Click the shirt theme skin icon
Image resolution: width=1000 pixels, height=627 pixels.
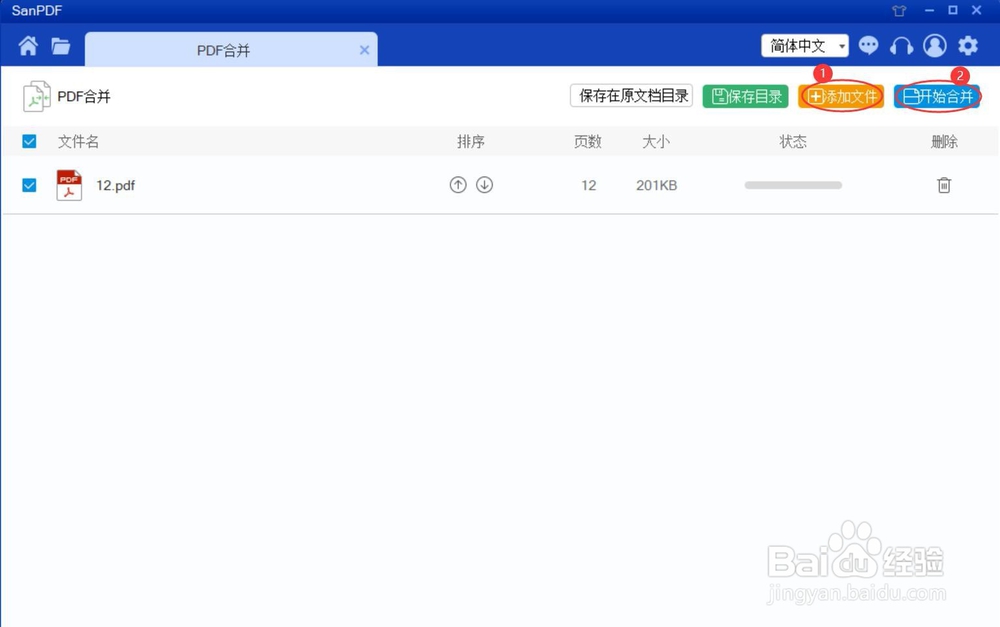tap(897, 10)
